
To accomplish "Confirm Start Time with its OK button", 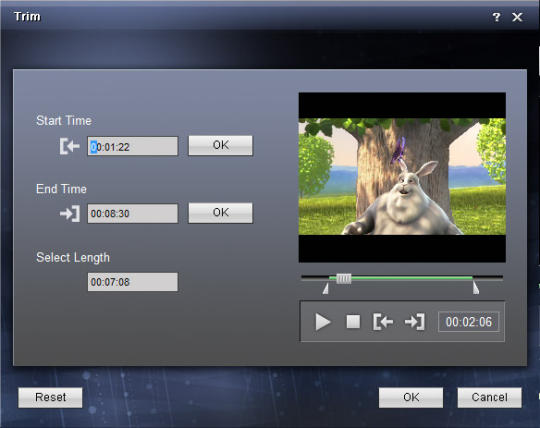I will click(x=220, y=145).
